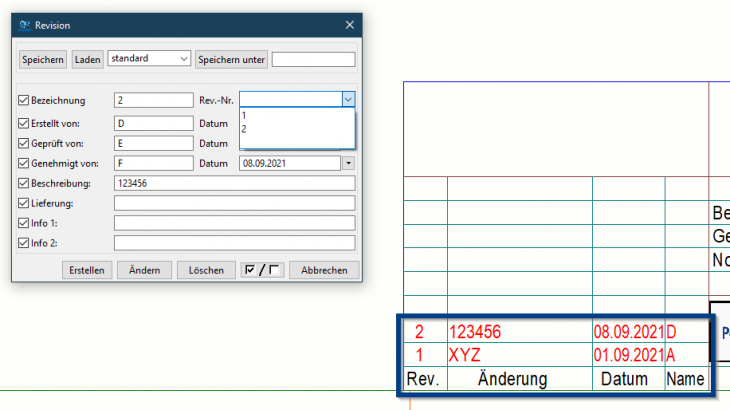Toggle the Geprüft von checkbox

pos(23,143)
